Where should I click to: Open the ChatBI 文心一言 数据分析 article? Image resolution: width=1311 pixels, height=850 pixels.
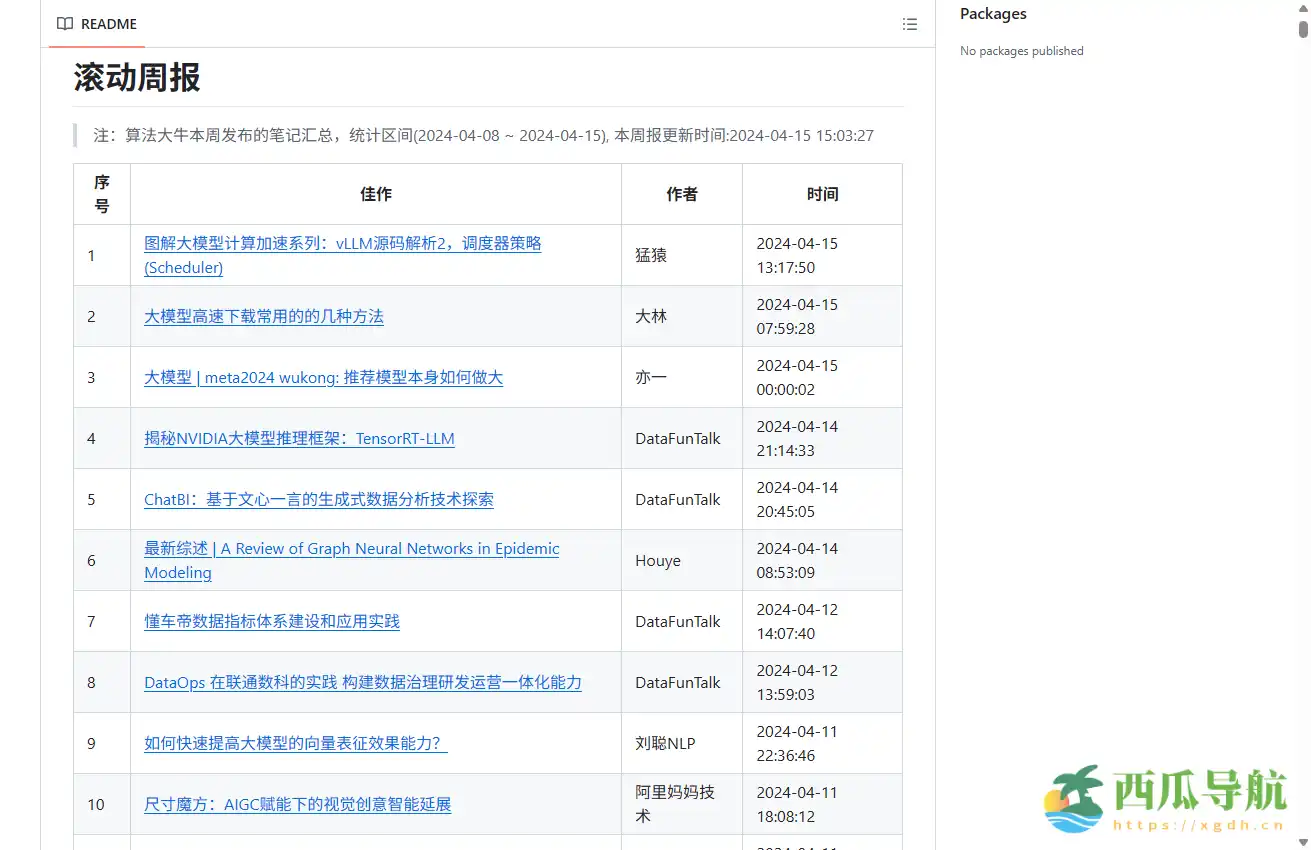(319, 499)
